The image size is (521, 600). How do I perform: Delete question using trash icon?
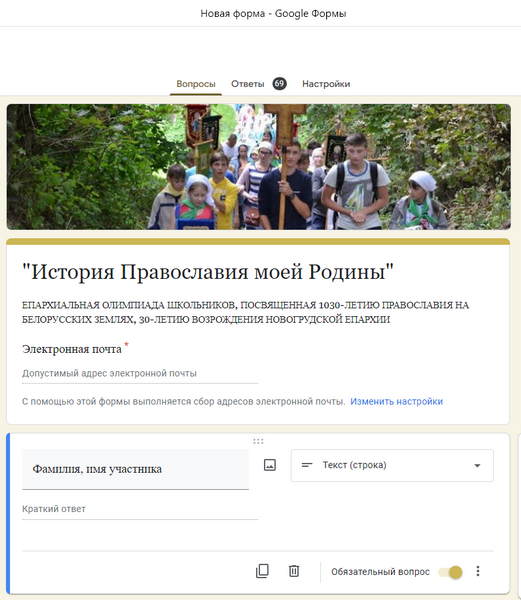point(294,571)
